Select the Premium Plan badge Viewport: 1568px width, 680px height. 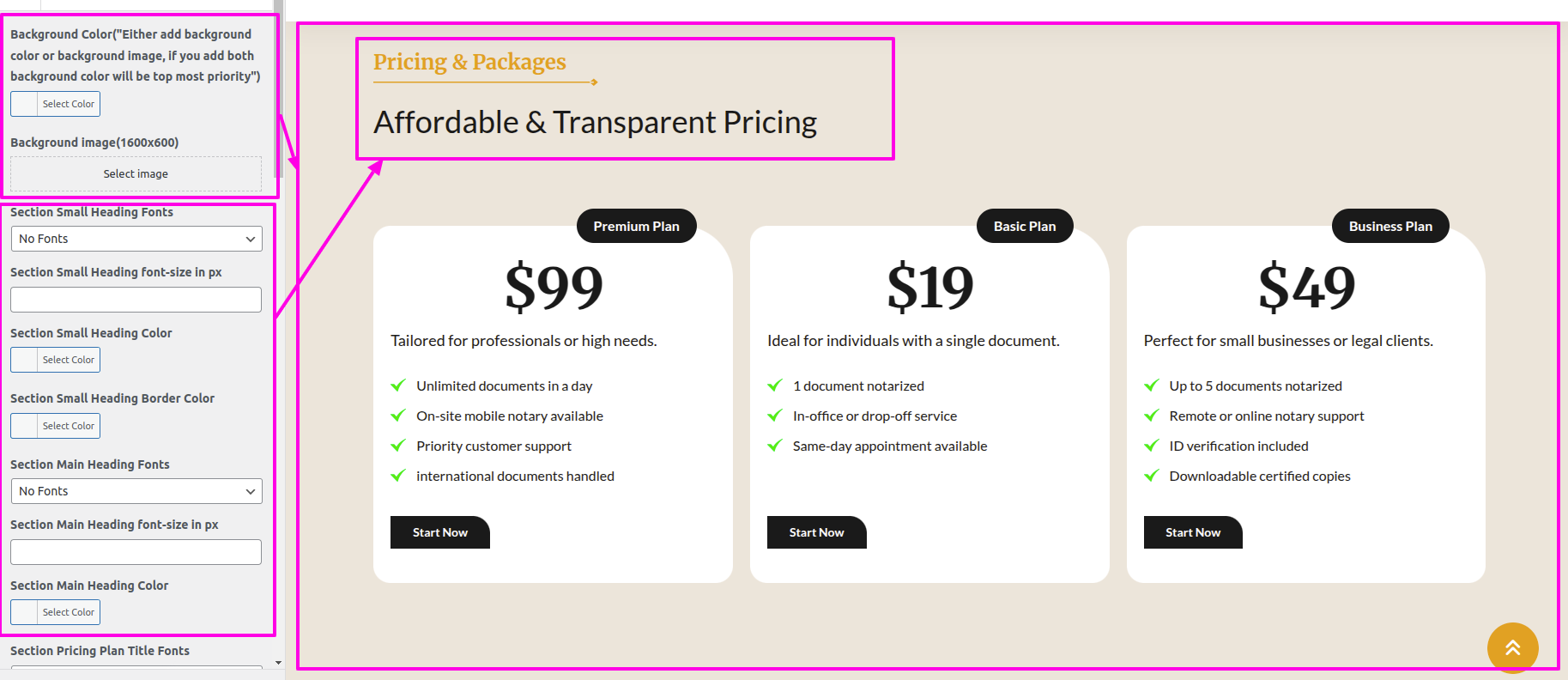(636, 226)
